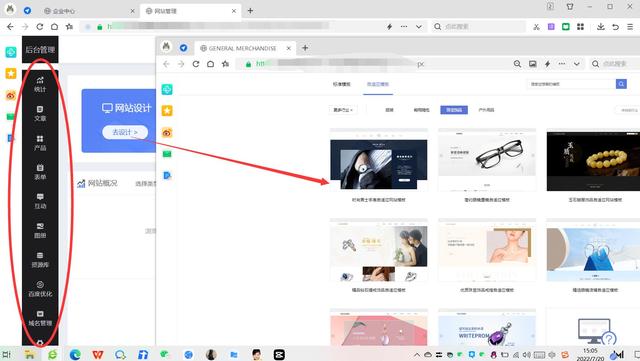Open the WRITEPROM purple pendant template thumbnail

(487, 328)
